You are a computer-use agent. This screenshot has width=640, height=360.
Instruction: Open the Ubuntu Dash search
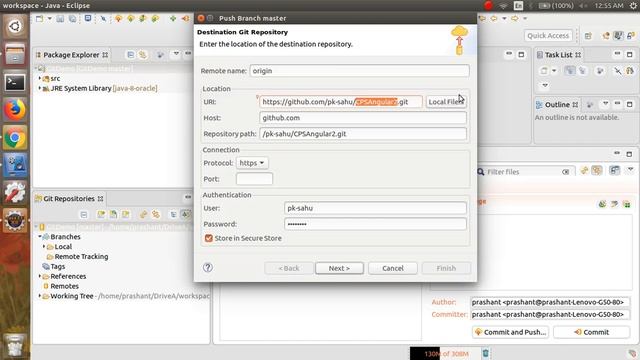click(x=15, y=27)
